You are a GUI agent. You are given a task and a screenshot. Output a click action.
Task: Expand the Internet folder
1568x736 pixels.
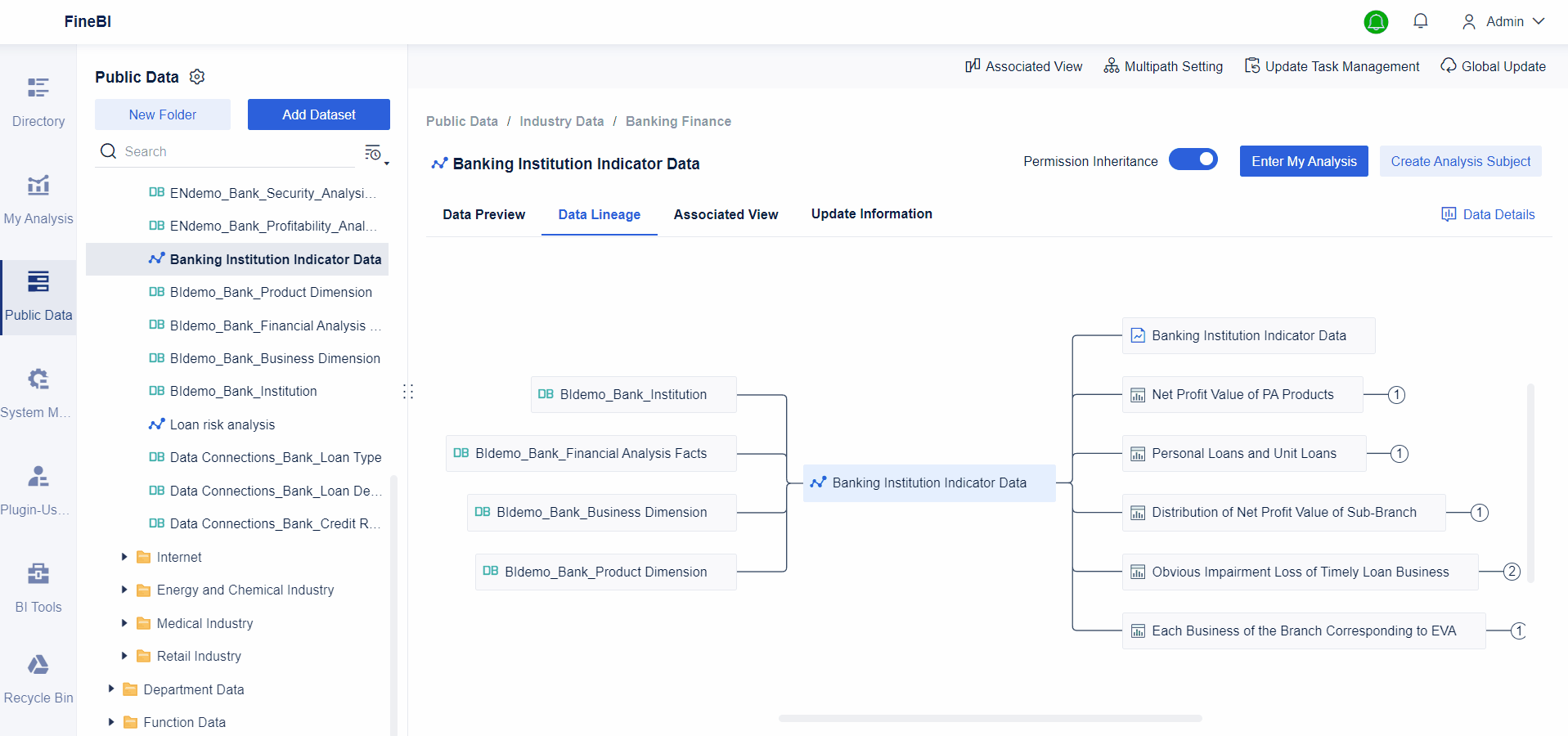[x=124, y=557]
